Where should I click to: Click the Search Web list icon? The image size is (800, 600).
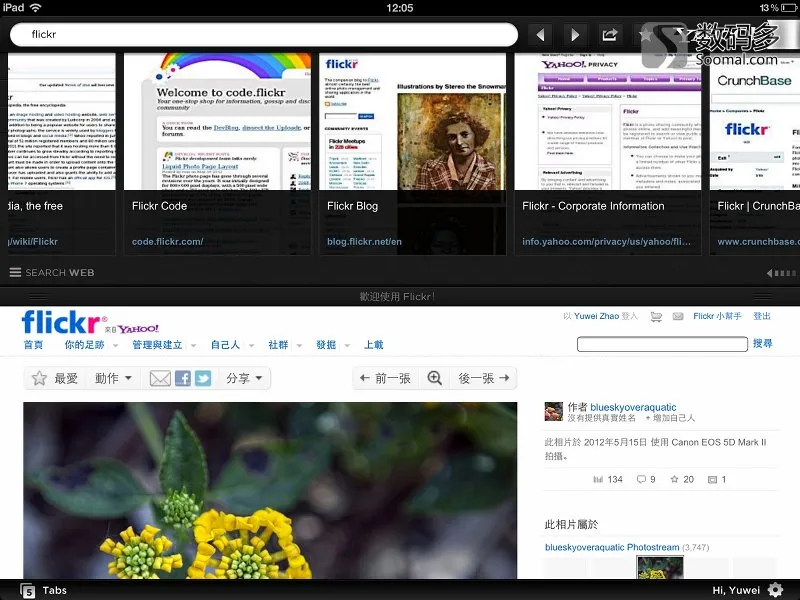(15, 272)
